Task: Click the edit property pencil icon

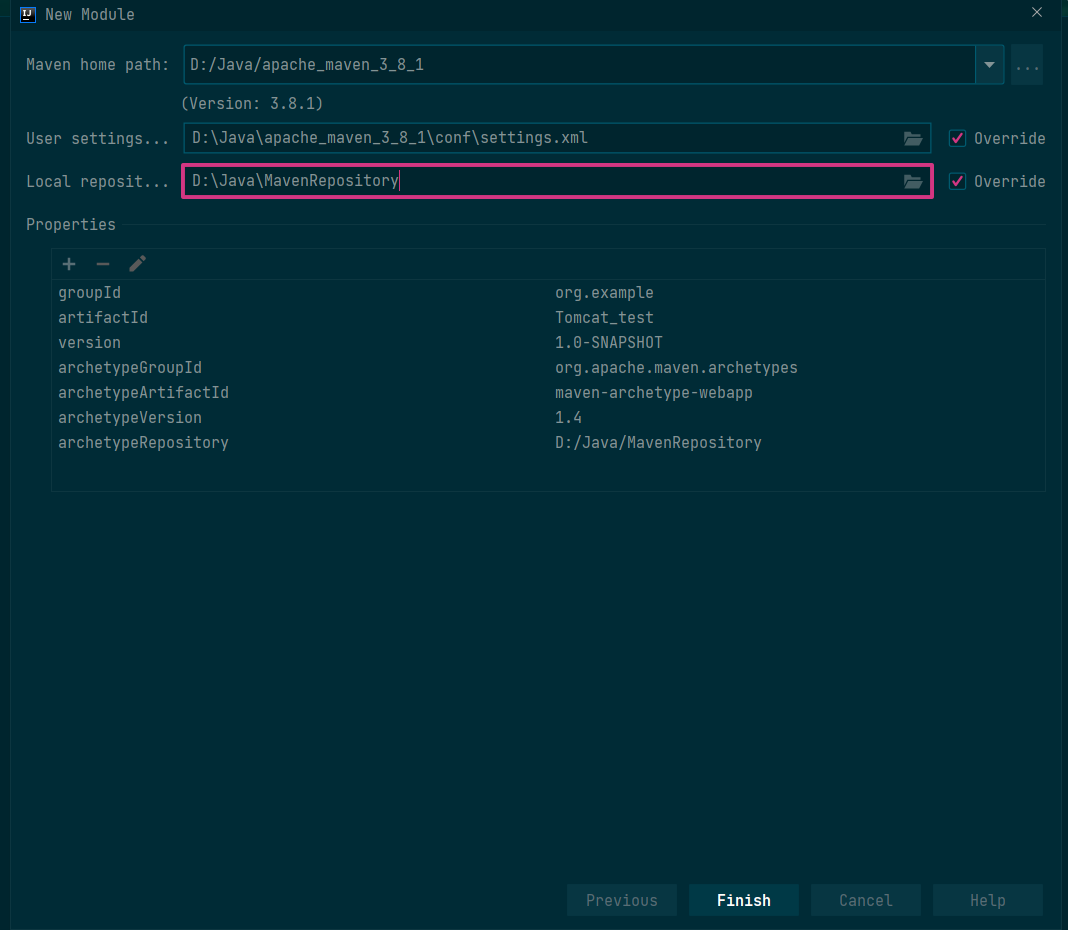Action: pos(138,264)
